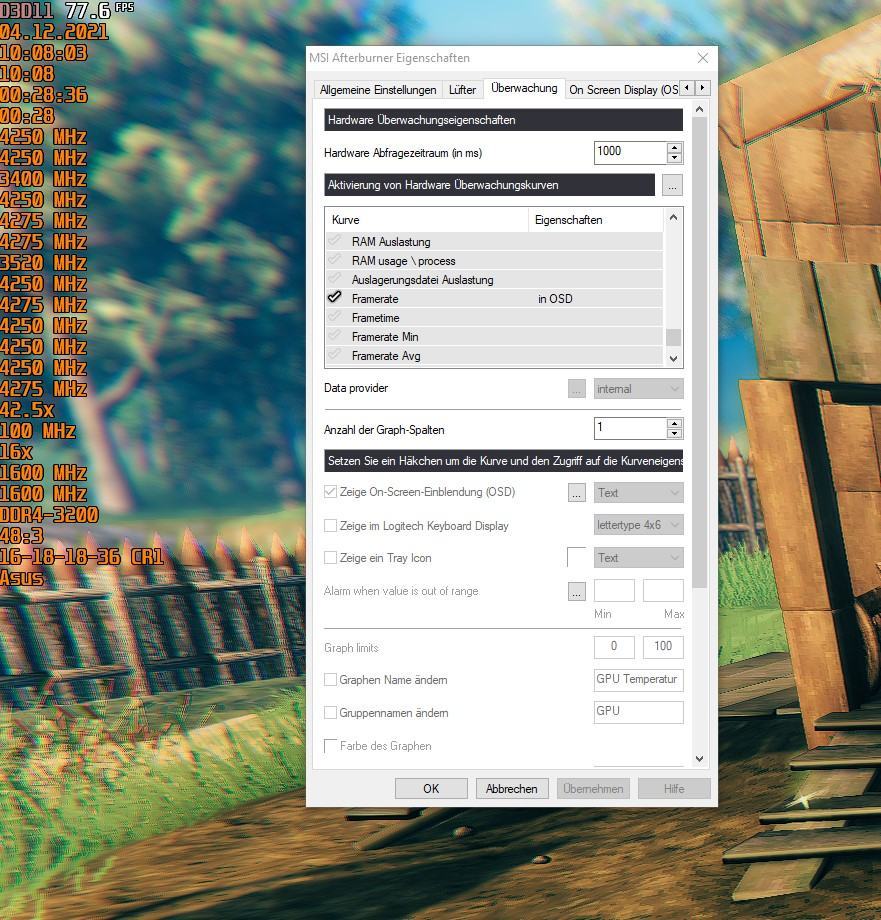Click the tray icon color swatch
Screen dimensions: 881x920
577,557
